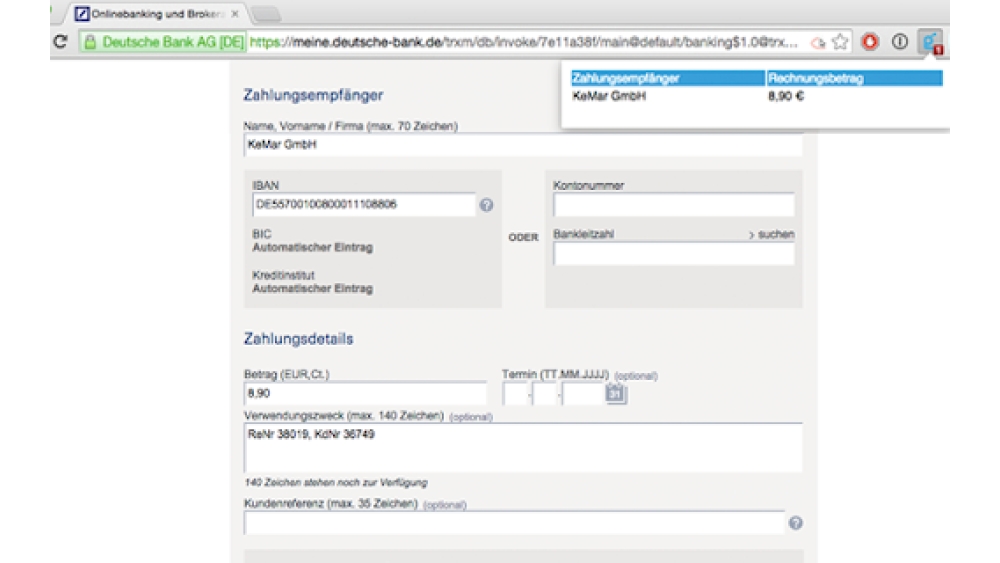
Task: Click the Zahlungsdetails section heading
Action: tap(298, 339)
